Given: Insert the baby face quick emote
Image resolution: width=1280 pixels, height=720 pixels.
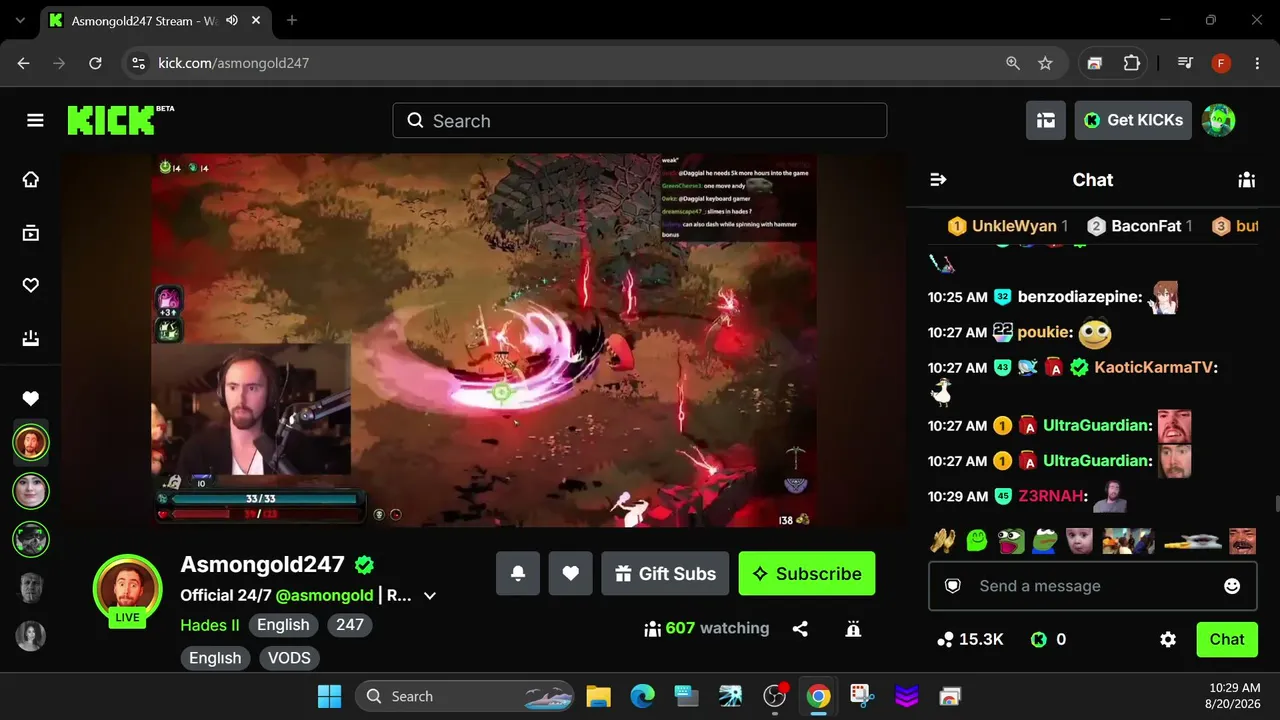Looking at the screenshot, I should click(1079, 541).
